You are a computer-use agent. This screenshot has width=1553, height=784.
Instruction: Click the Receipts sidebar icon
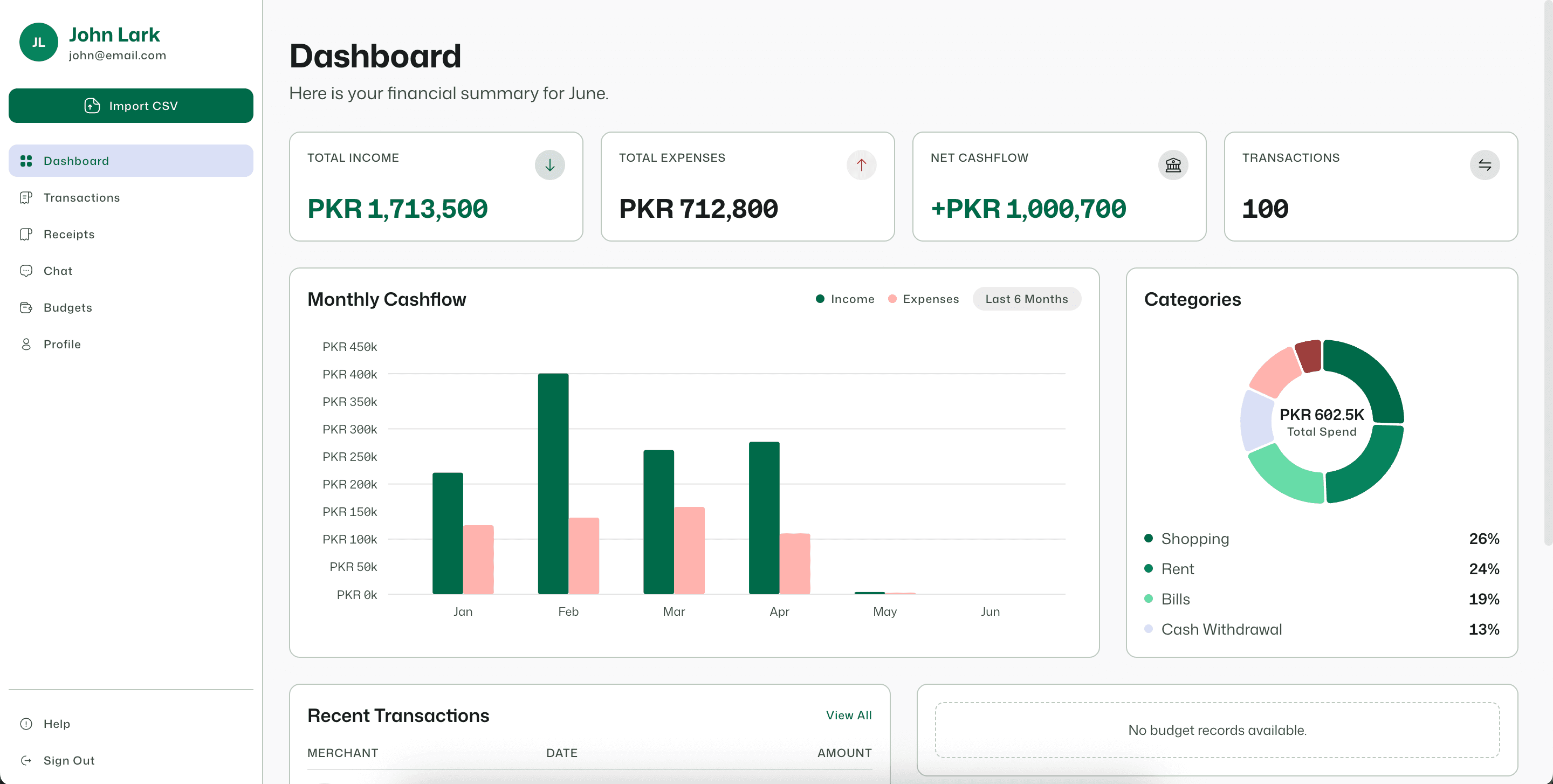pos(26,235)
